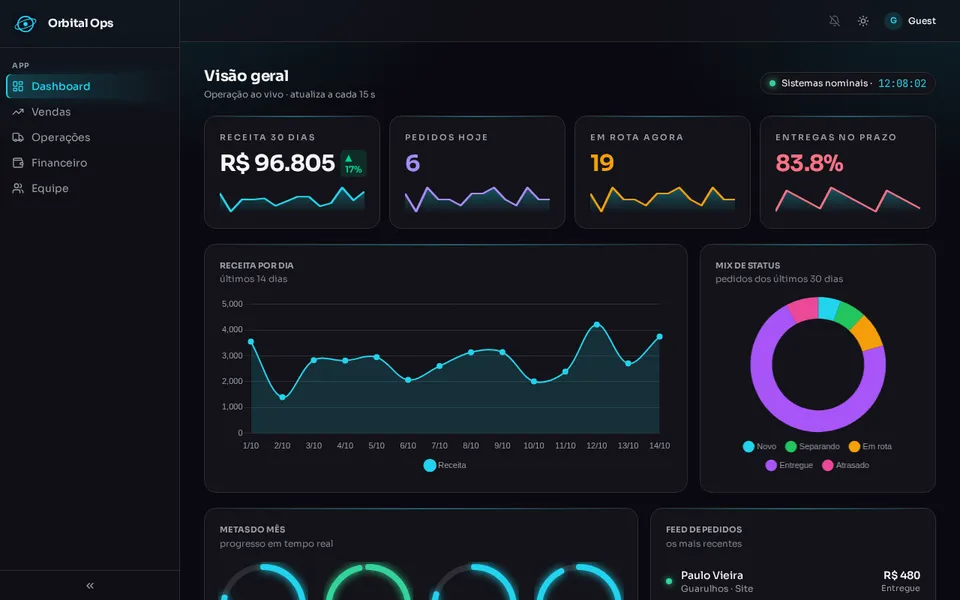Open the Guest user menu
Viewport: 960px width, 600px height.
click(x=910, y=21)
